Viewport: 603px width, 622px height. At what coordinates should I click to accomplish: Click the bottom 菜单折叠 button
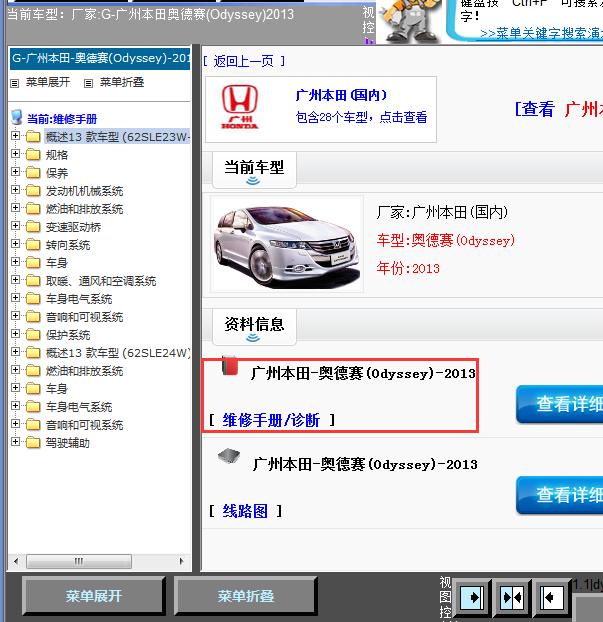coord(246,596)
